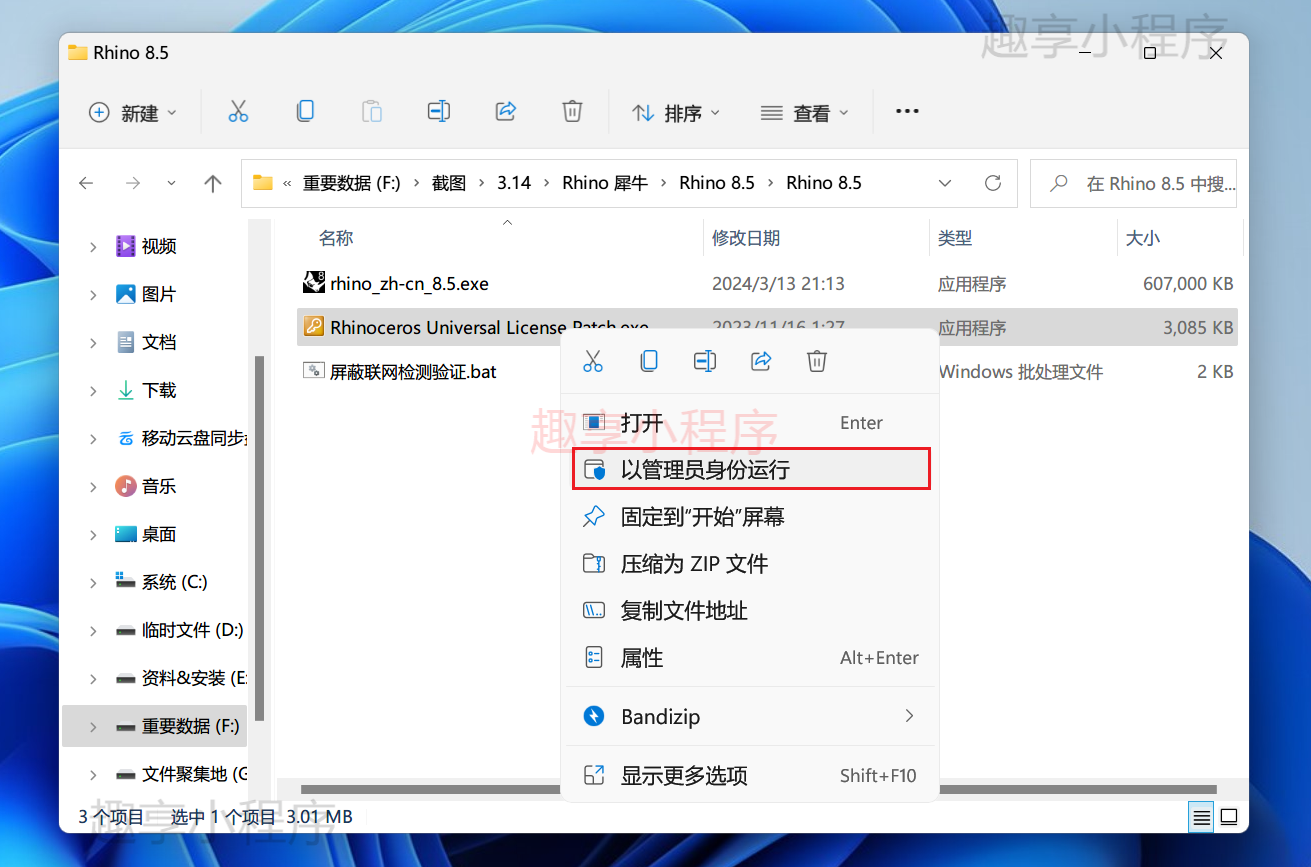Switch to large thumbnails view icon in the status bar
This screenshot has width=1311, height=867.
[x=1229, y=816]
